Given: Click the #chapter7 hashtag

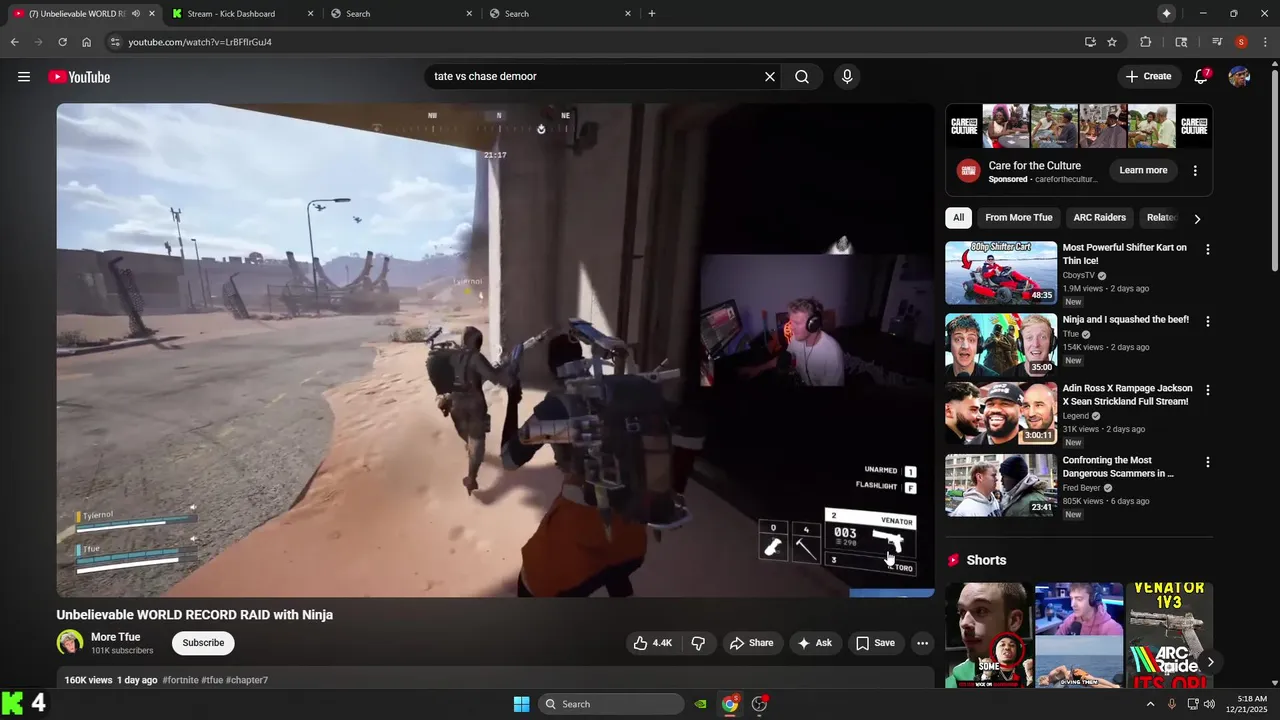Looking at the screenshot, I should pyautogui.click(x=246, y=680).
